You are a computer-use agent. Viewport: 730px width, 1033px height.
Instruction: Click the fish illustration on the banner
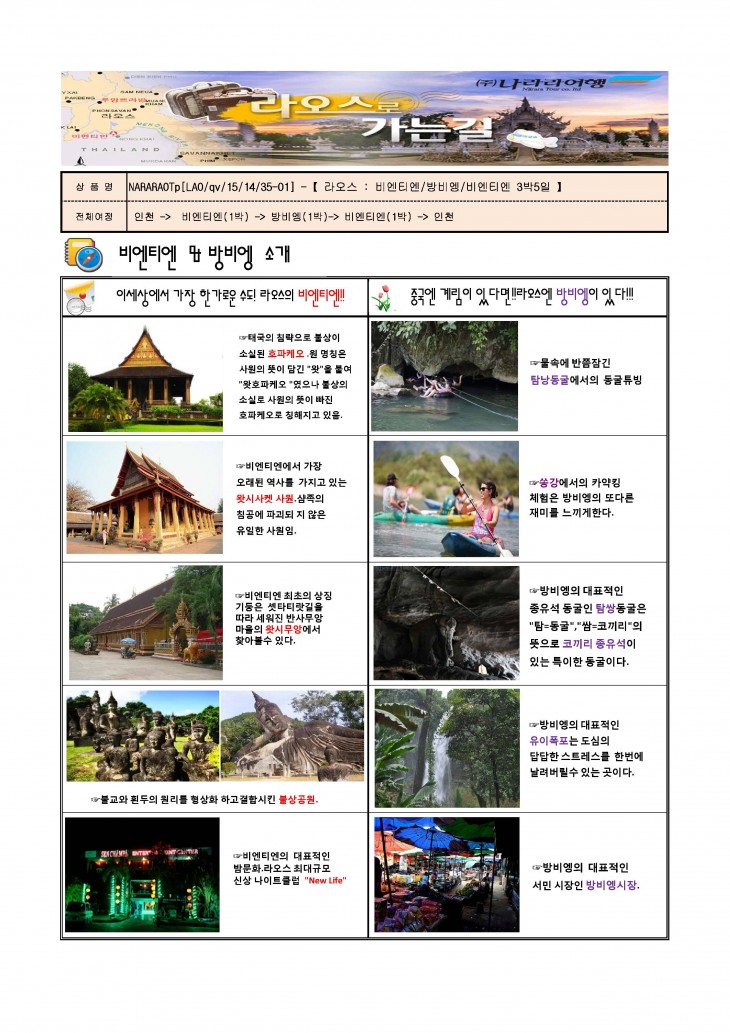[532, 138]
